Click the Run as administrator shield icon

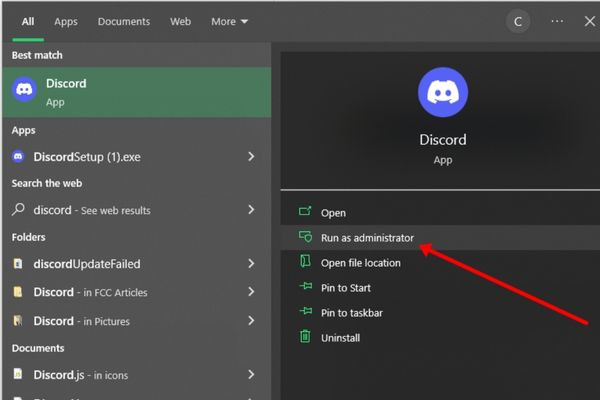coord(305,237)
